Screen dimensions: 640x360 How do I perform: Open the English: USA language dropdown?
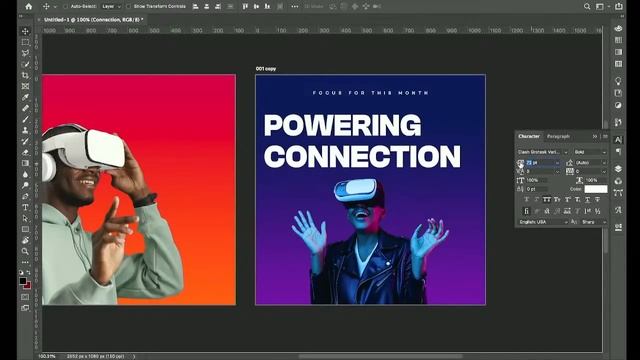click(x=543, y=222)
